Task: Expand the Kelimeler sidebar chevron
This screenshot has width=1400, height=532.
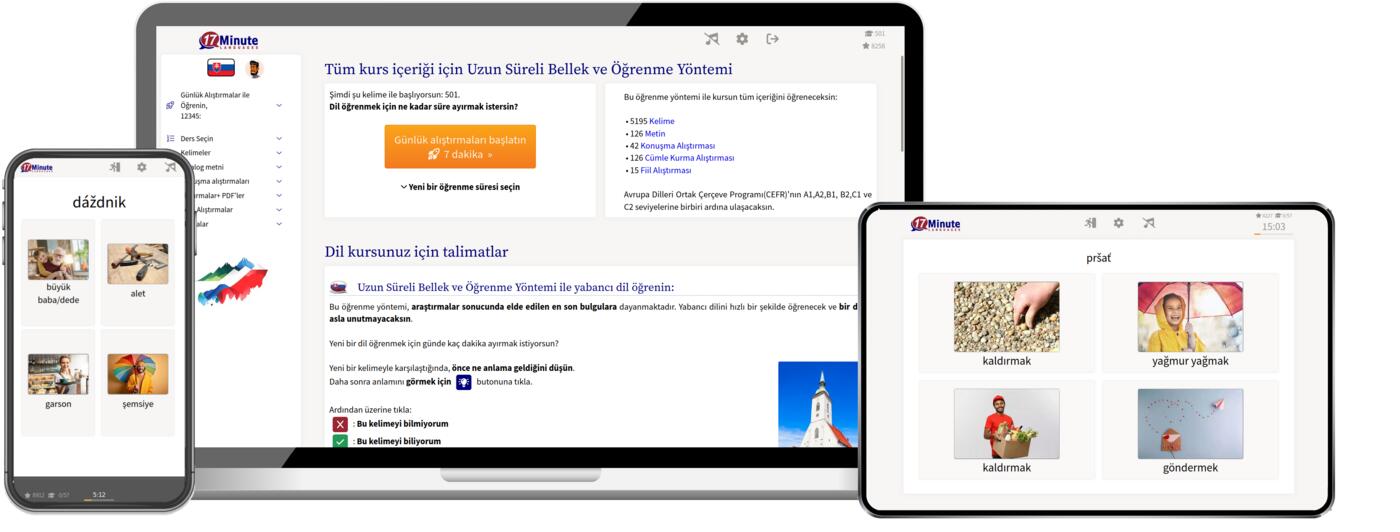Action: (x=279, y=153)
